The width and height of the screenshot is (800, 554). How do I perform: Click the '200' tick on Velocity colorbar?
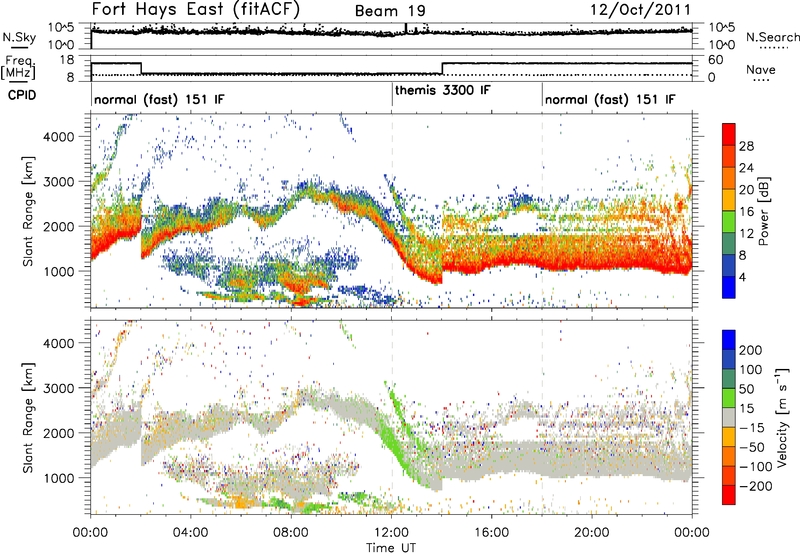[x=751, y=350]
